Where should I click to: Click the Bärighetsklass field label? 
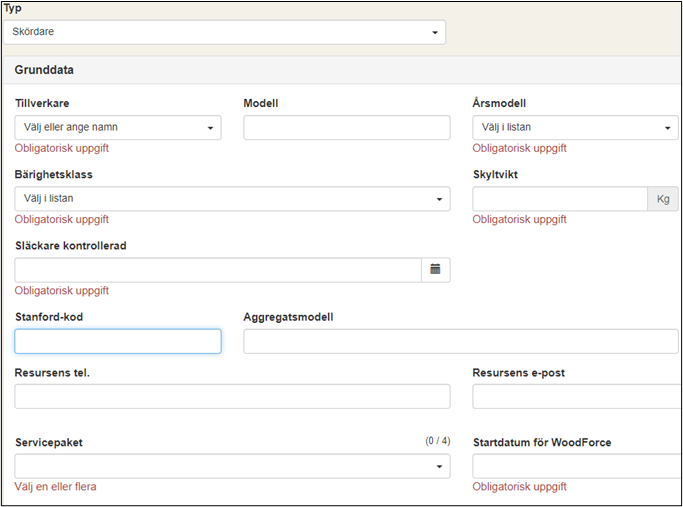55,174
